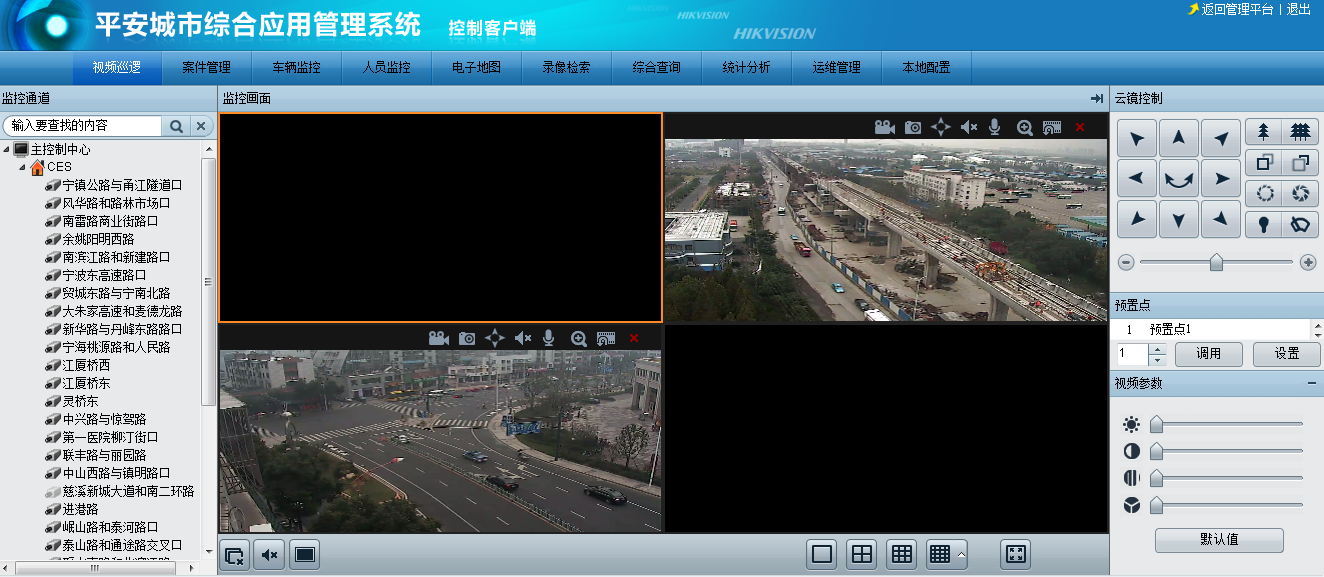This screenshot has width=1324, height=577.
Task: Open 电子地图 tab
Action: (x=477, y=68)
